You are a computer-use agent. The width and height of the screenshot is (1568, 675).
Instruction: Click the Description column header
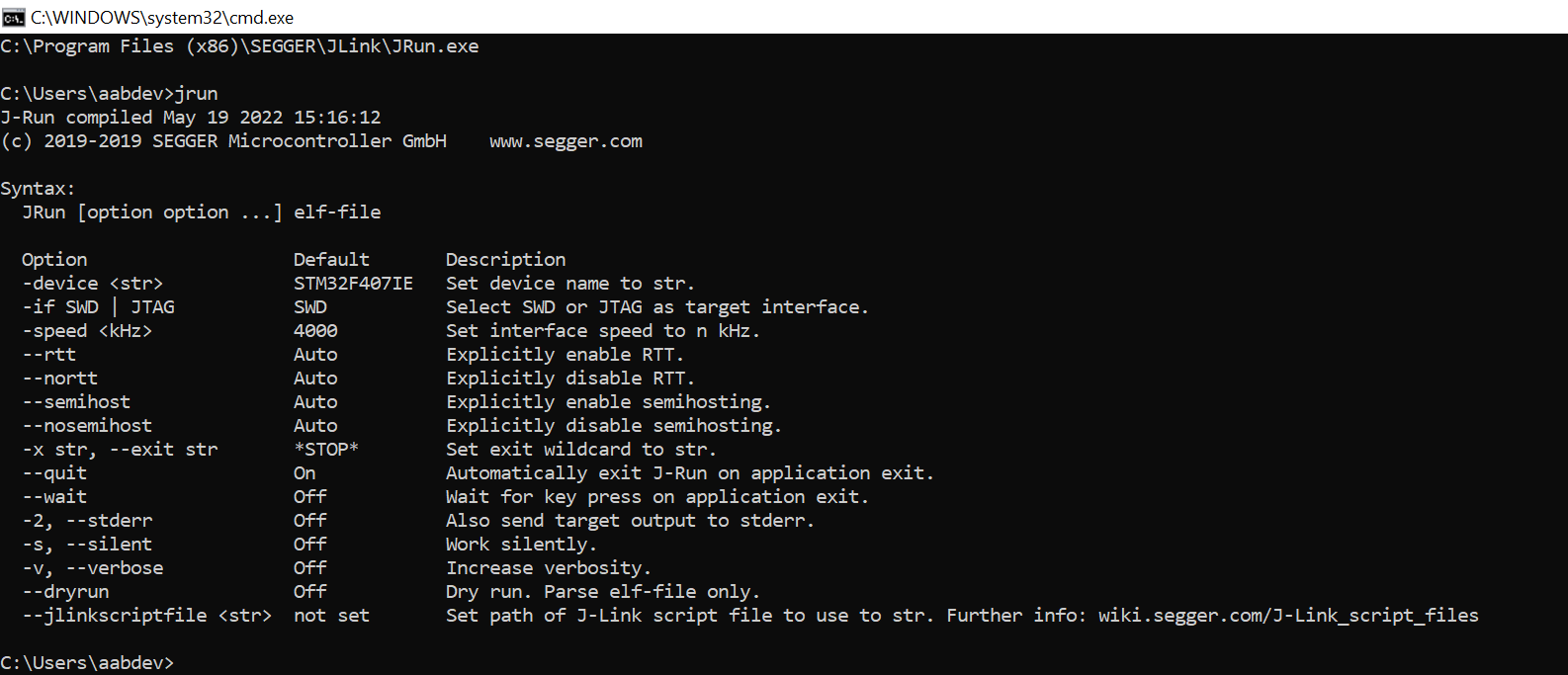[x=505, y=260]
